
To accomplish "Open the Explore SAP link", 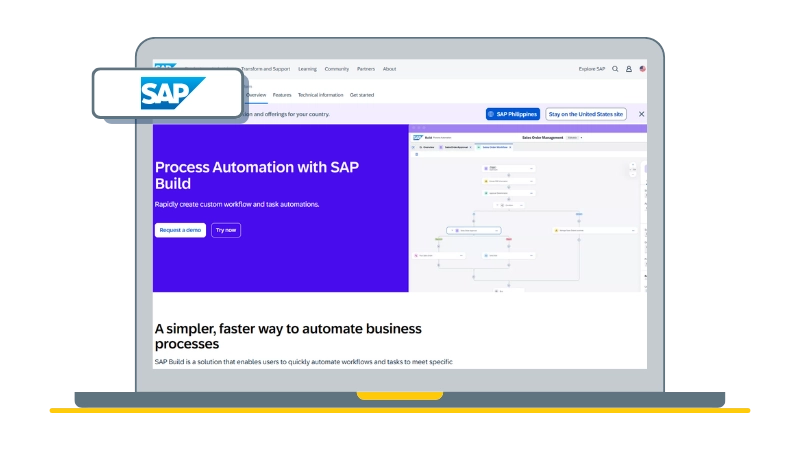I will (x=591, y=69).
